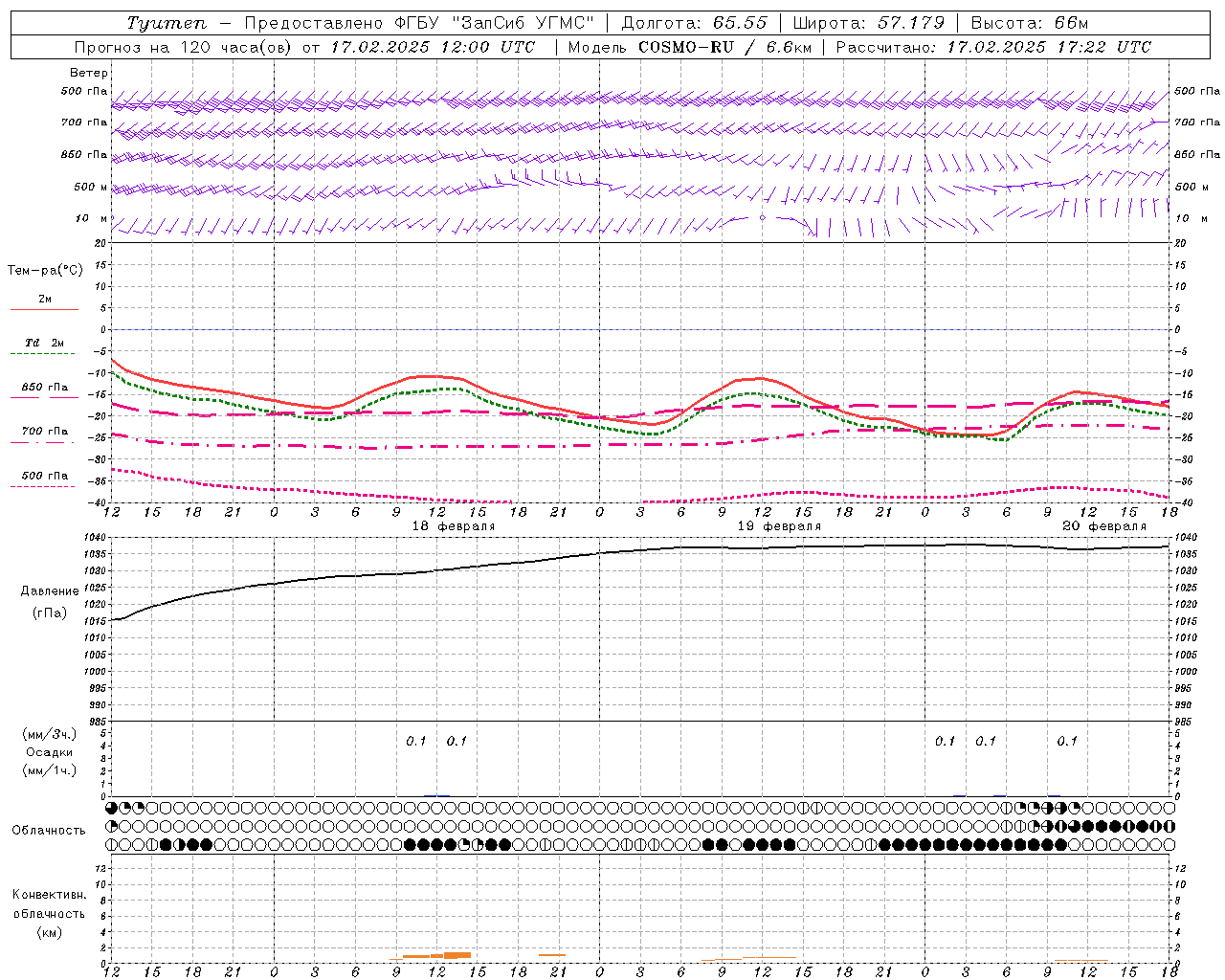Click "Прогноз на 120 часа(ов)" forecast length text
The height and width of the screenshot is (980, 1225).
[x=183, y=47]
